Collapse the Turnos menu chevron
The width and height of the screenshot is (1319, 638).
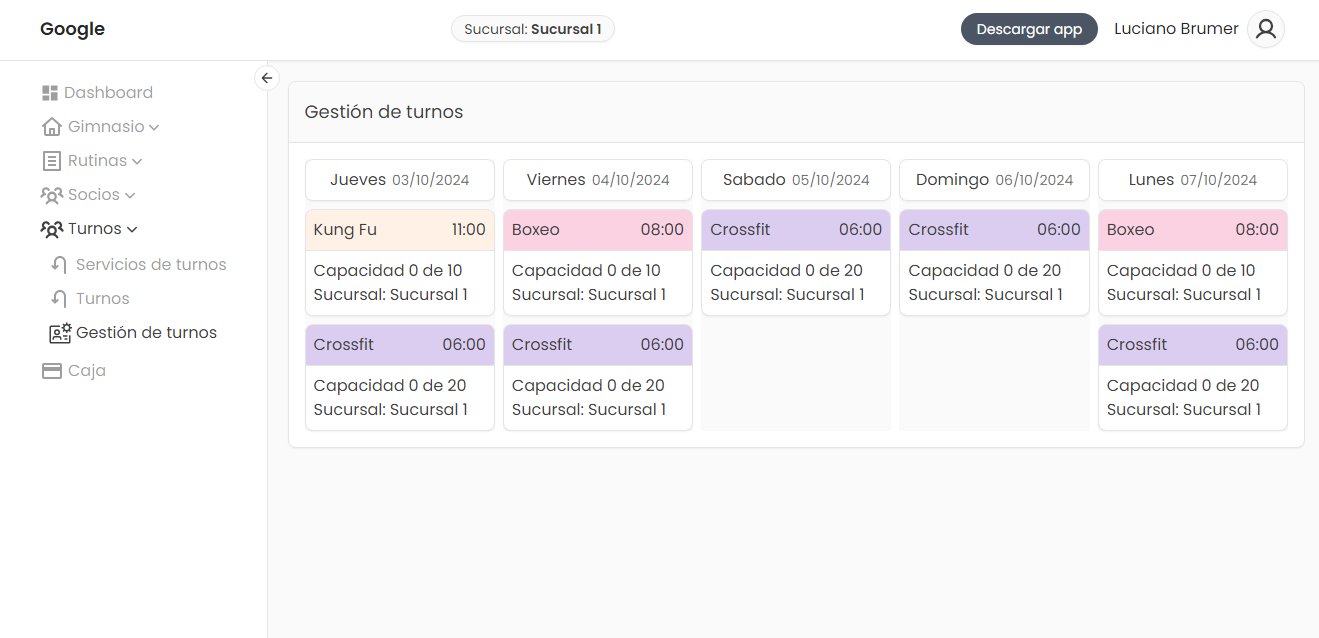click(132, 230)
